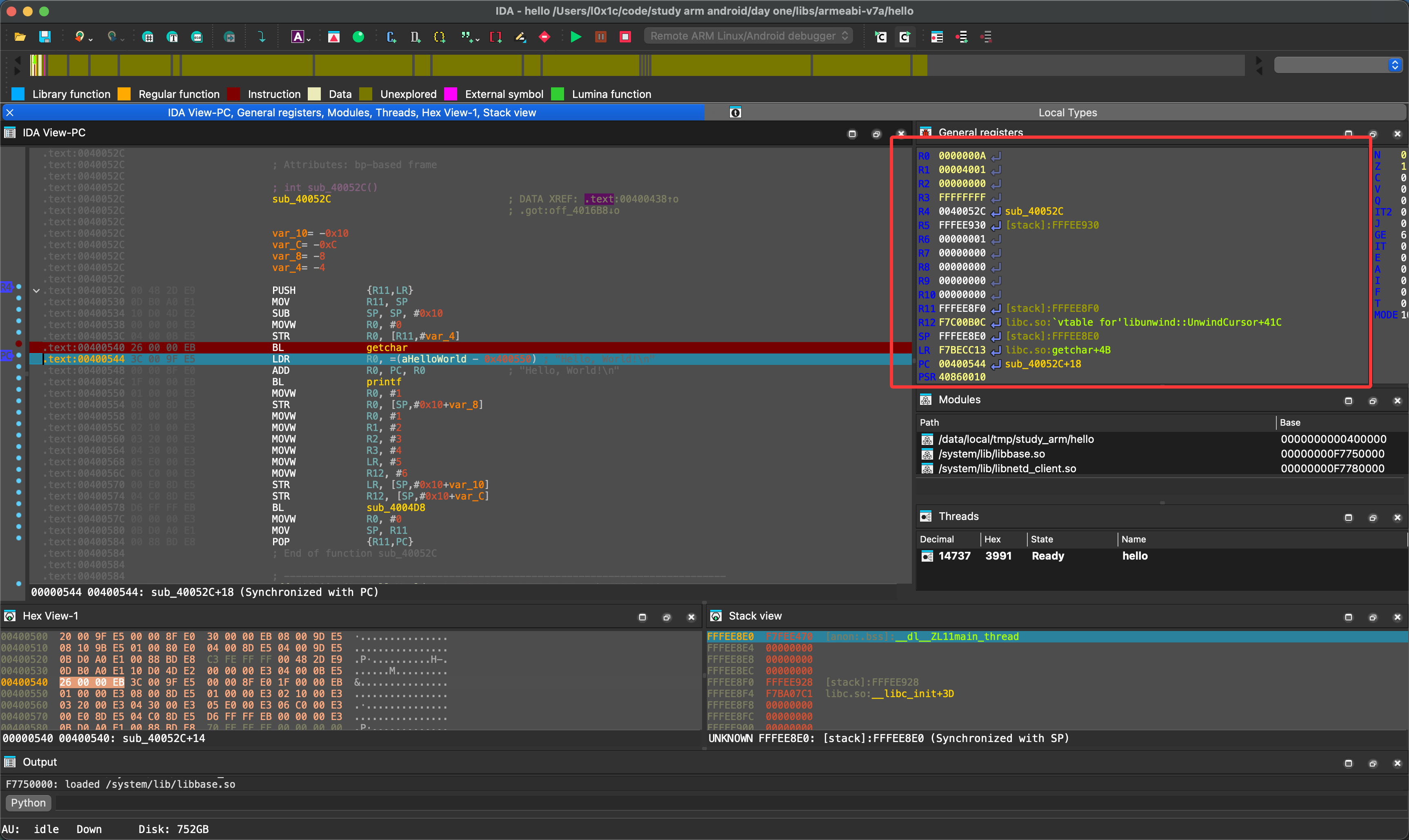Click the red breakpoint diamond icon
Screen dimensions: 1409x840
click(544, 37)
